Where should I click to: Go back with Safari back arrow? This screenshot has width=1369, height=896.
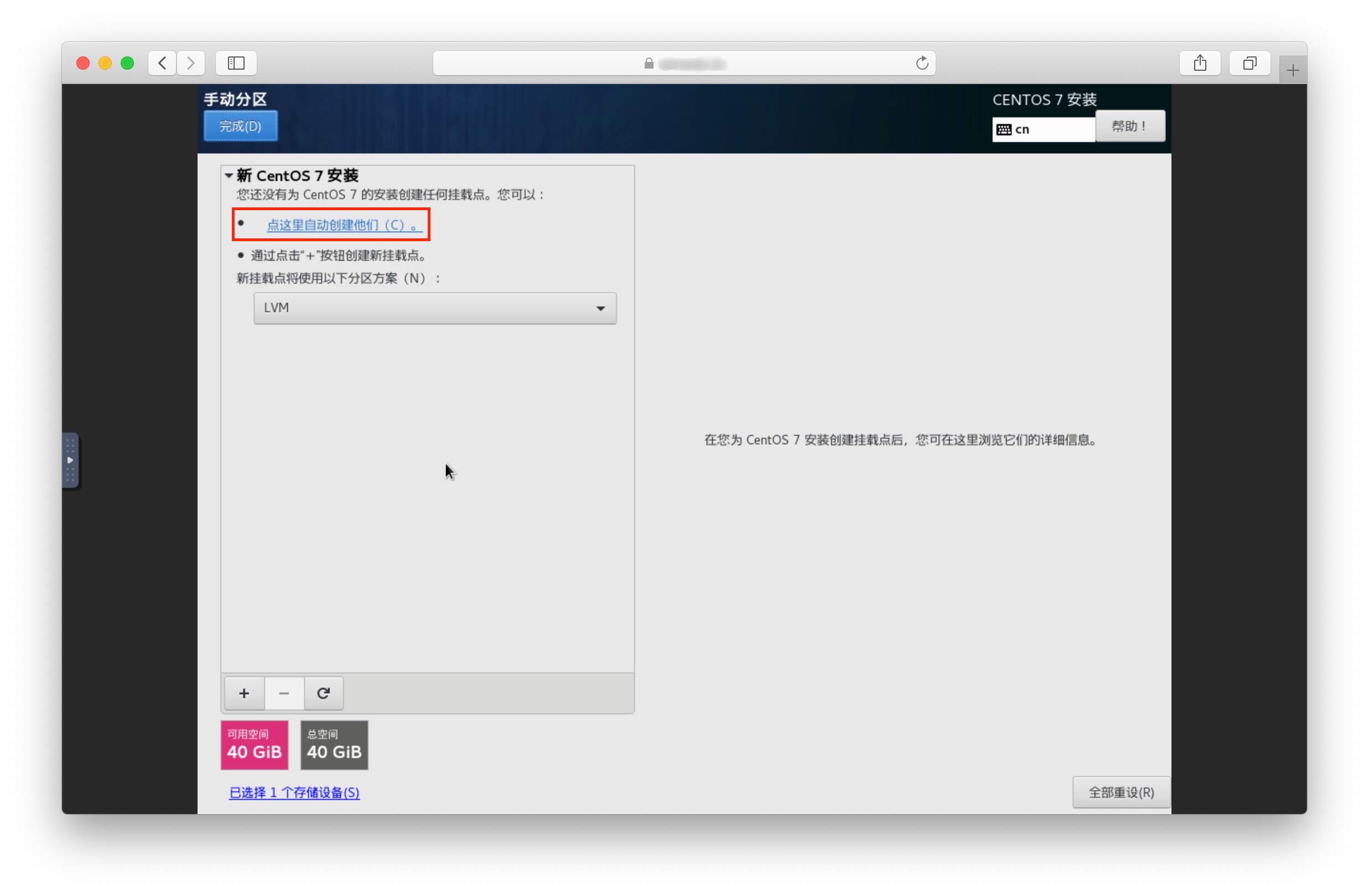point(162,62)
